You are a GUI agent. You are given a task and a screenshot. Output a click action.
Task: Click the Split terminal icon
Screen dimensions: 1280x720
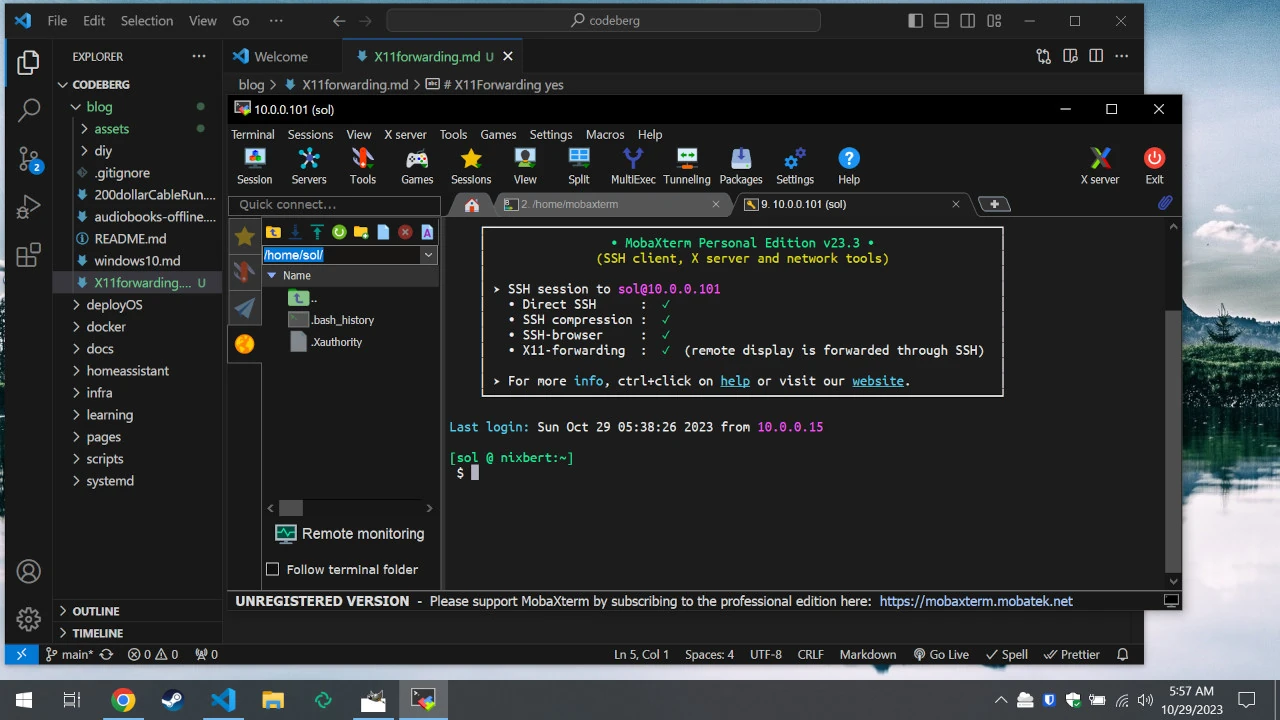(579, 166)
